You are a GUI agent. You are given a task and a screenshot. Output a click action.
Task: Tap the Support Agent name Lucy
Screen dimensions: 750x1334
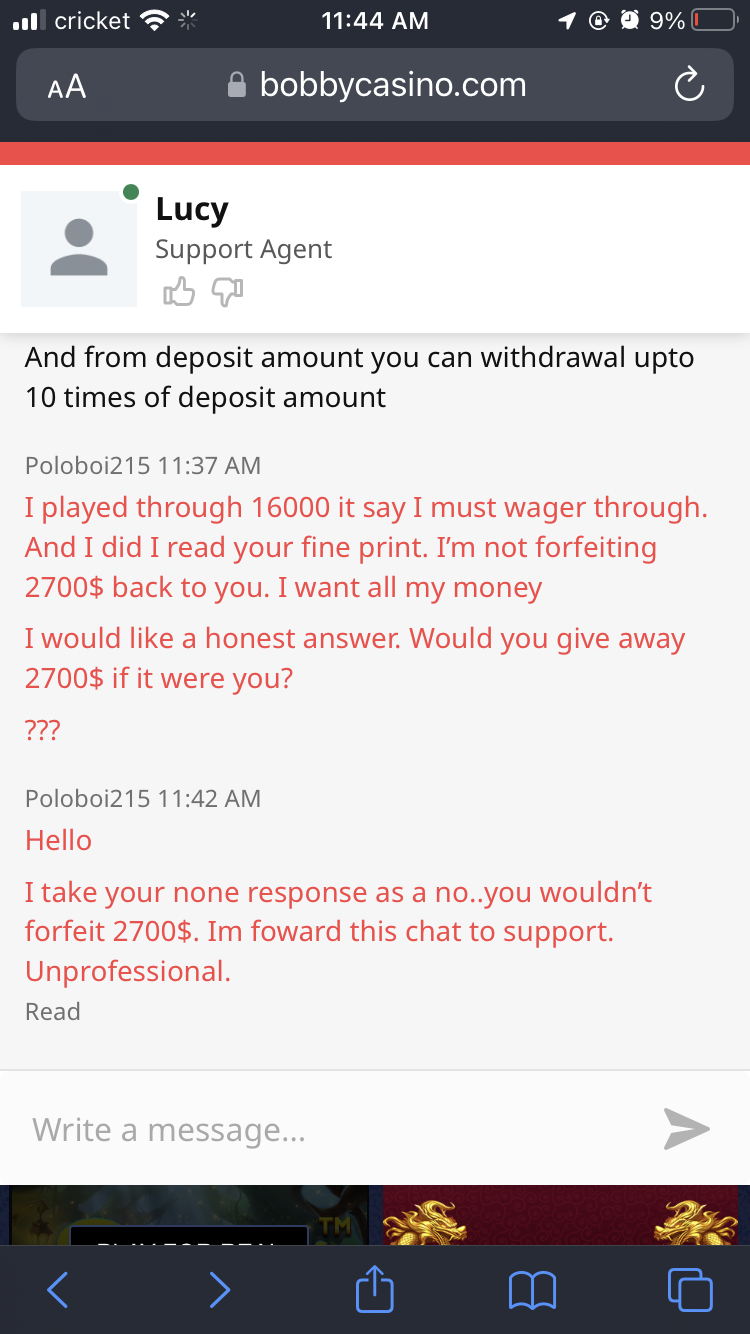tap(192, 210)
